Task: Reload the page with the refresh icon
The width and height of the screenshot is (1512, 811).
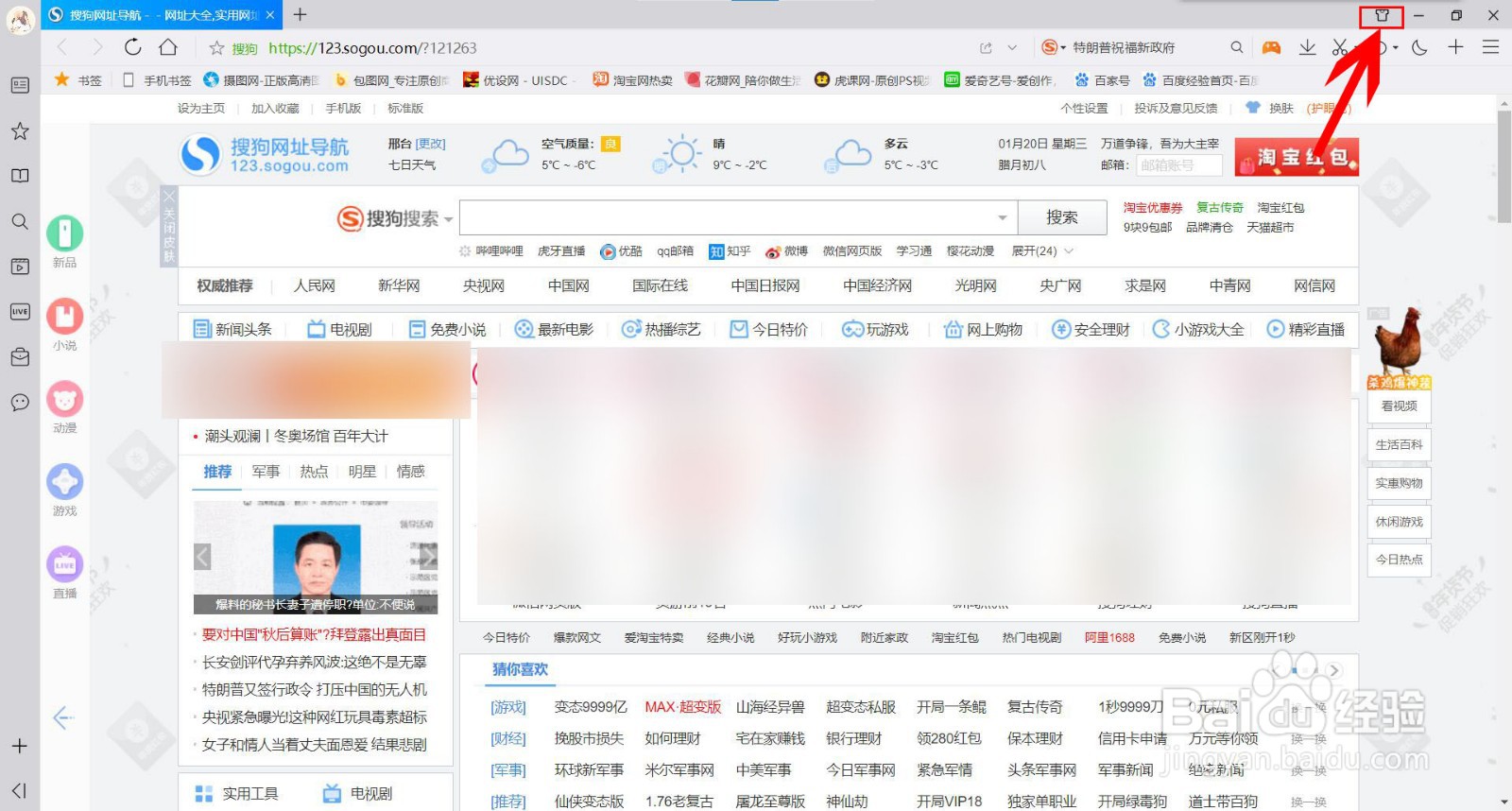Action: coord(133,47)
